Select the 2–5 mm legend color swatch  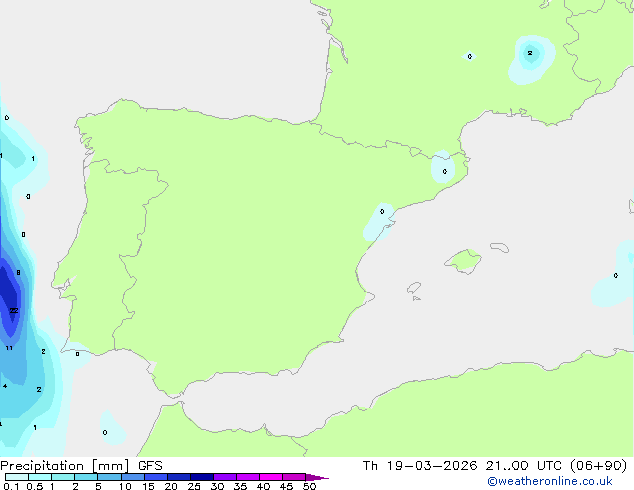86,477
